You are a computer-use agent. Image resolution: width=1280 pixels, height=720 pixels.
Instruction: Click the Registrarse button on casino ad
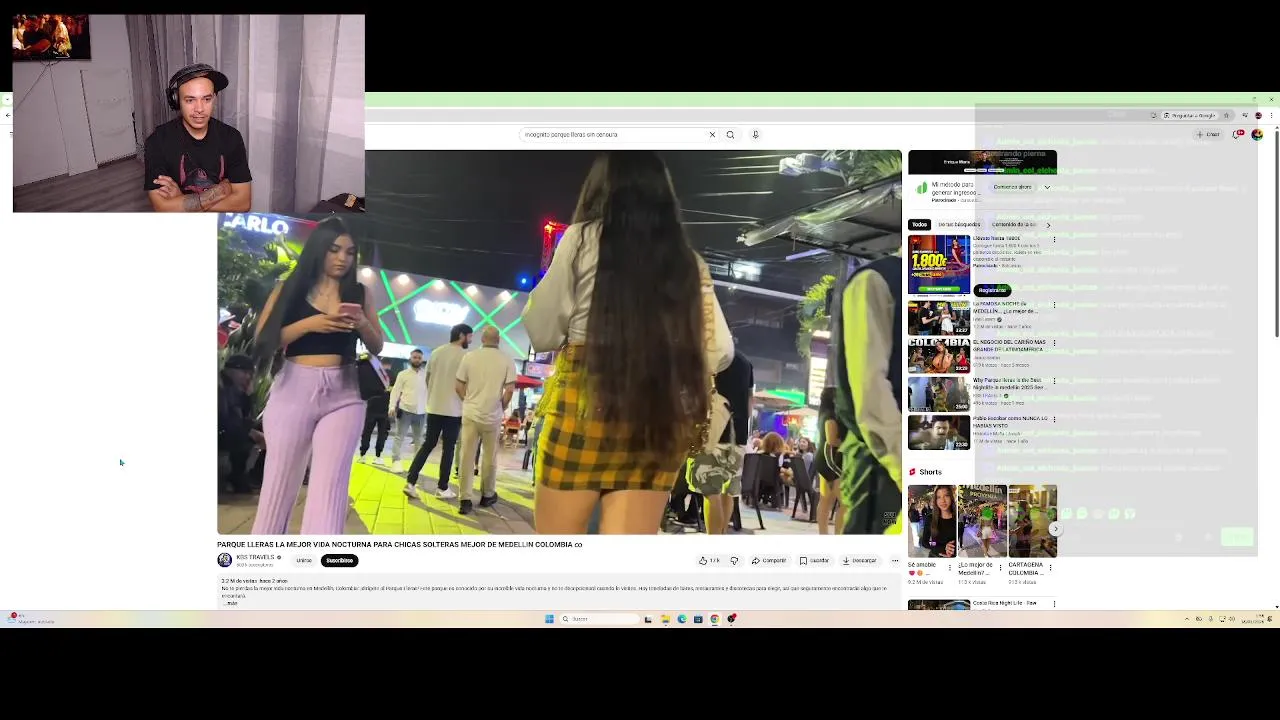point(992,290)
